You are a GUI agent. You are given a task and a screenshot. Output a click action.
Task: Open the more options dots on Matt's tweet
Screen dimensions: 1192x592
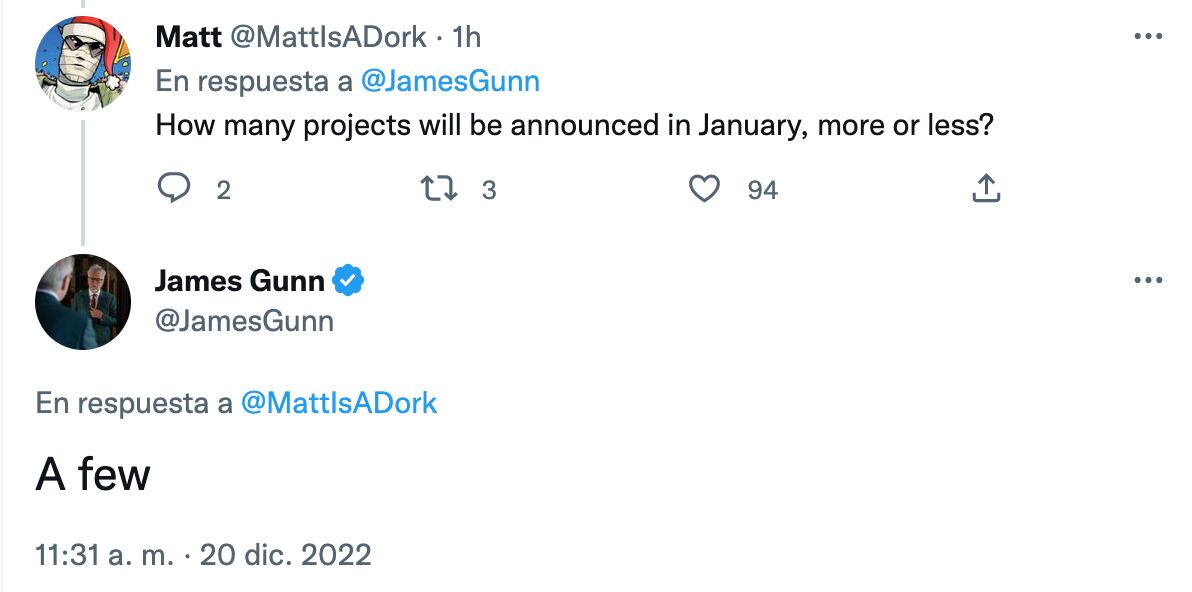click(x=1148, y=37)
